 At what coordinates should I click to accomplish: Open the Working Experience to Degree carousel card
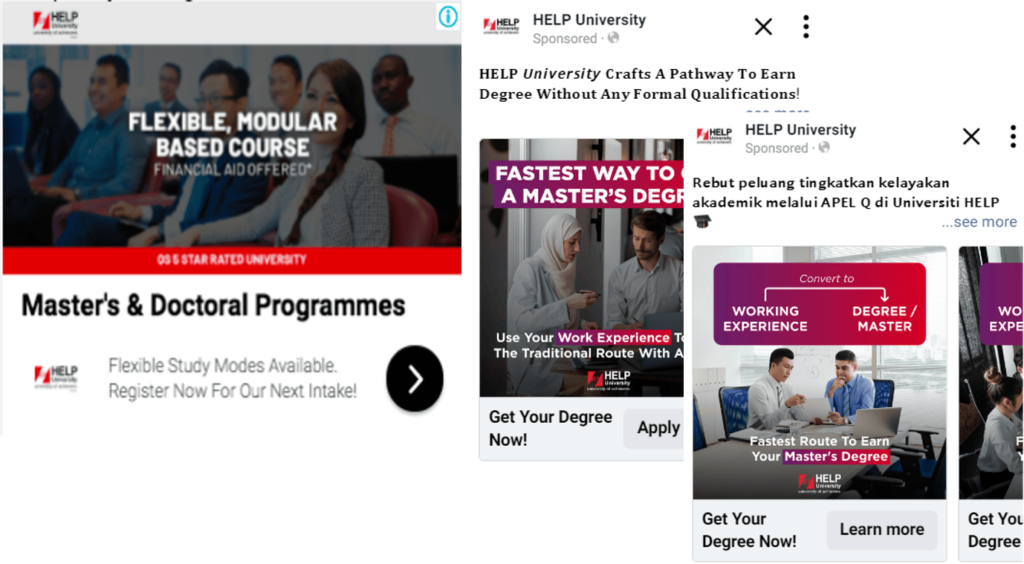820,373
